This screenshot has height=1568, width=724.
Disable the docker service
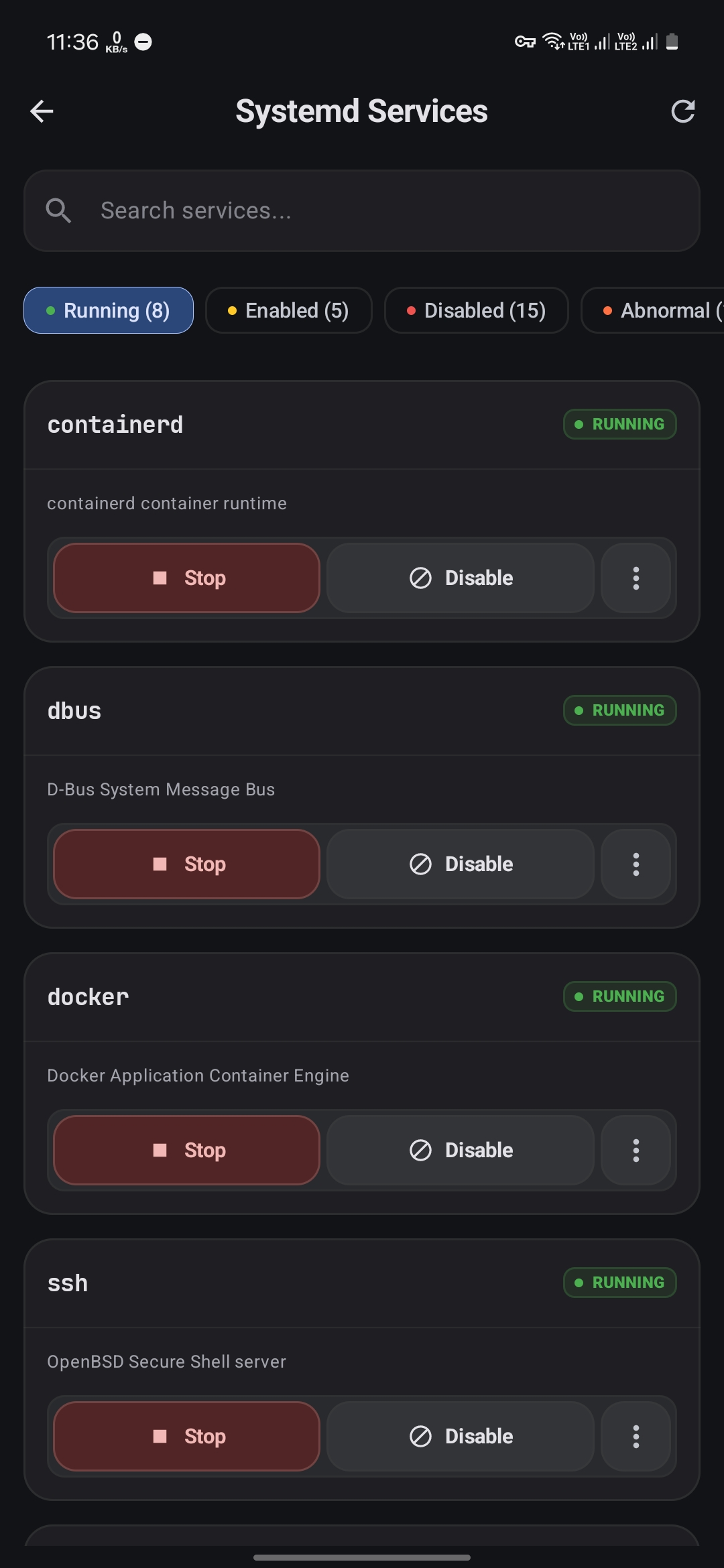pyautogui.click(x=461, y=1150)
